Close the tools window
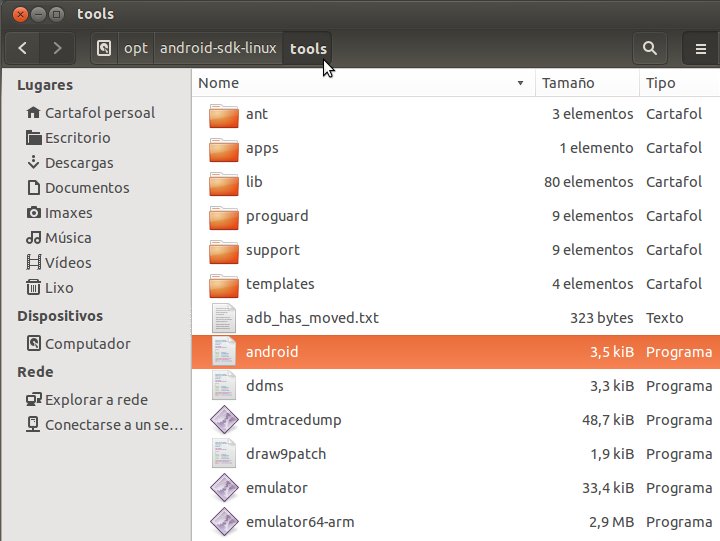 click(20, 14)
